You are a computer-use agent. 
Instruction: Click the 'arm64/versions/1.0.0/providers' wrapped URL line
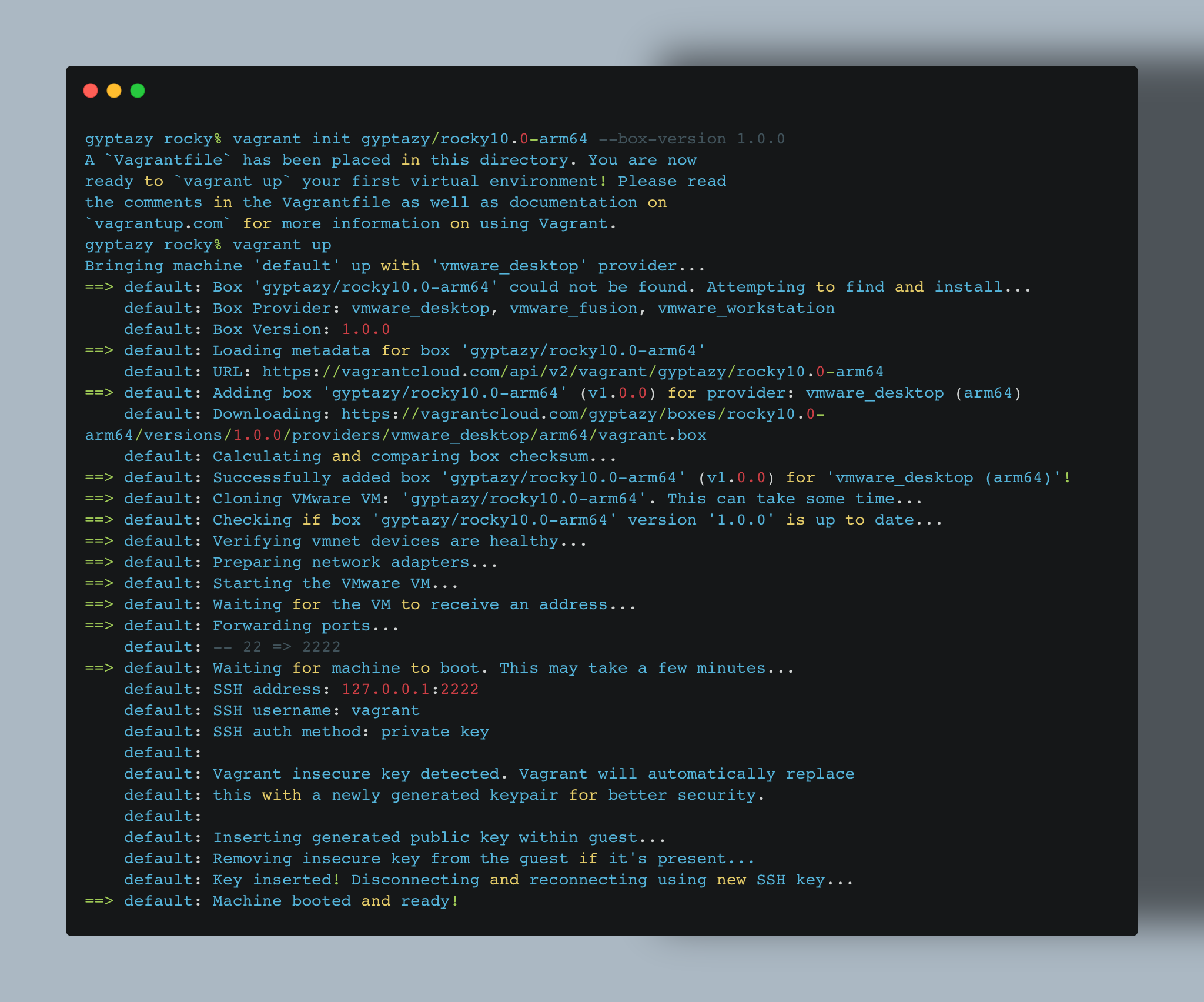pos(396,436)
